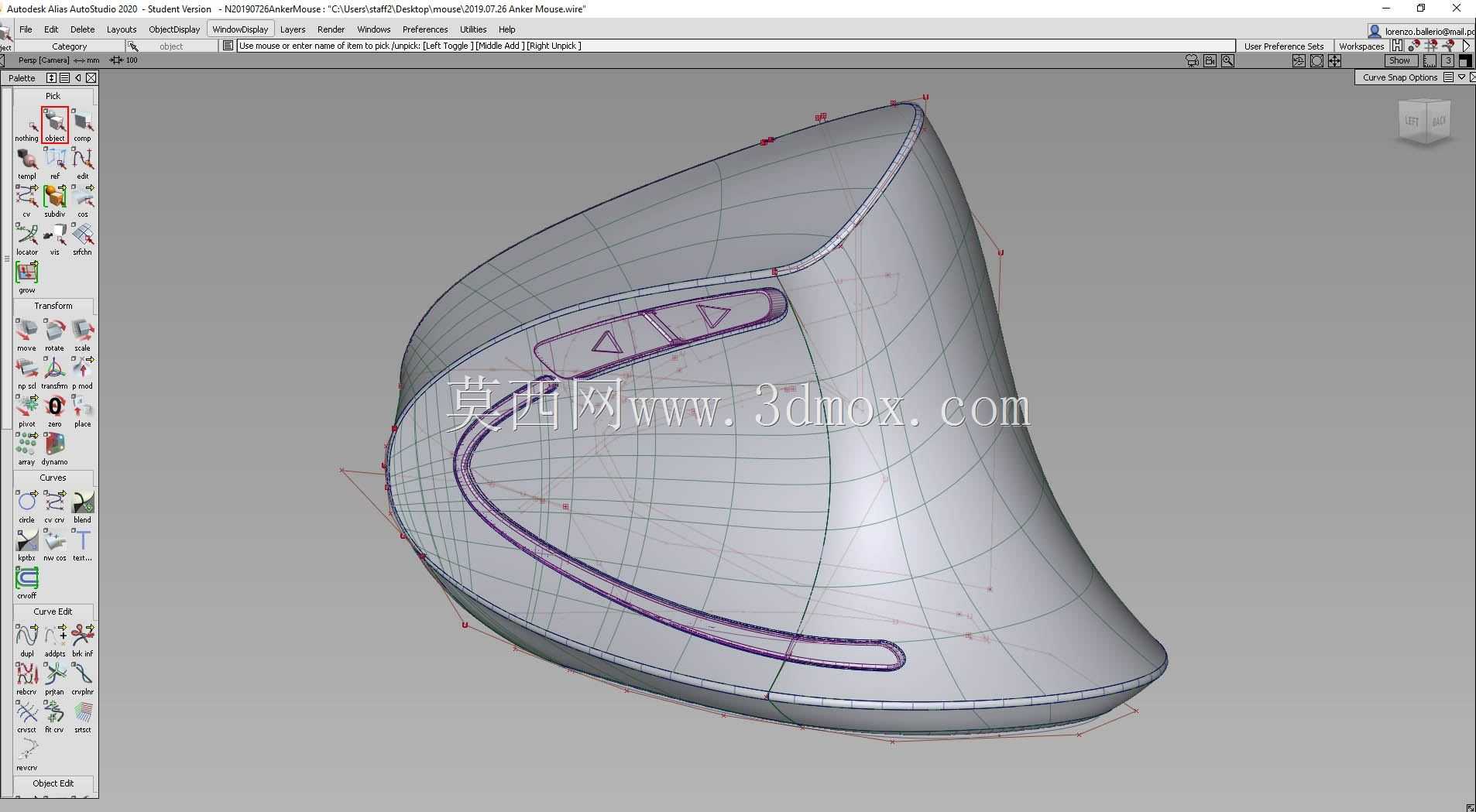This screenshot has height=812, width=1476.
Task: Activate the Rotate transform tool
Action: point(54,335)
